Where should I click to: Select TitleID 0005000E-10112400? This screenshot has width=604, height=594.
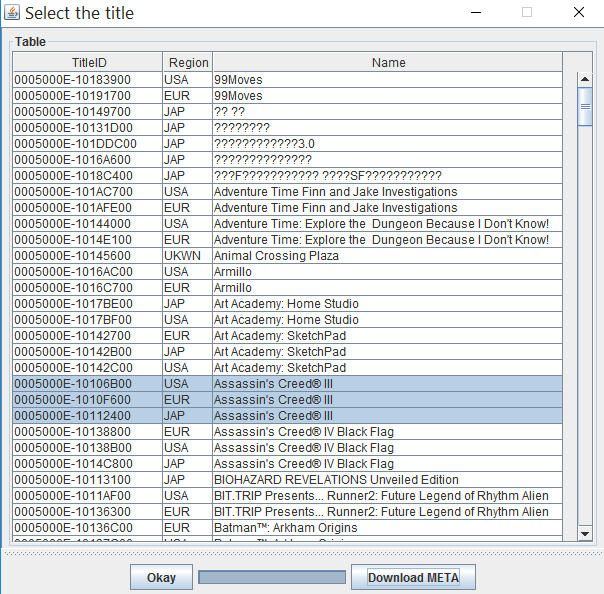pyautogui.click(x=88, y=416)
